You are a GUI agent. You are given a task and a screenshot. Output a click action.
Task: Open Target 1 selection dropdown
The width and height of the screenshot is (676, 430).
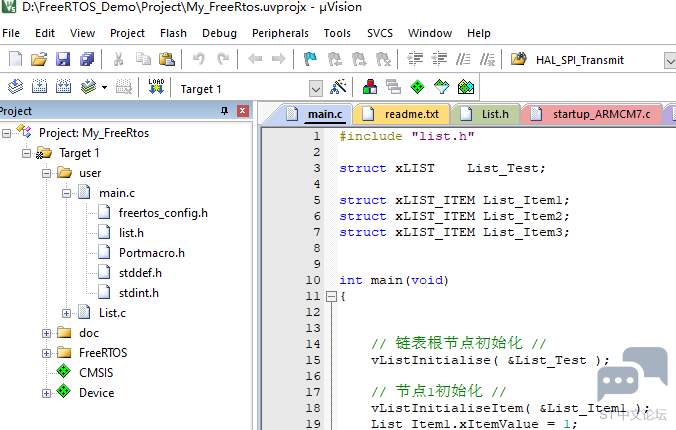[x=316, y=89]
